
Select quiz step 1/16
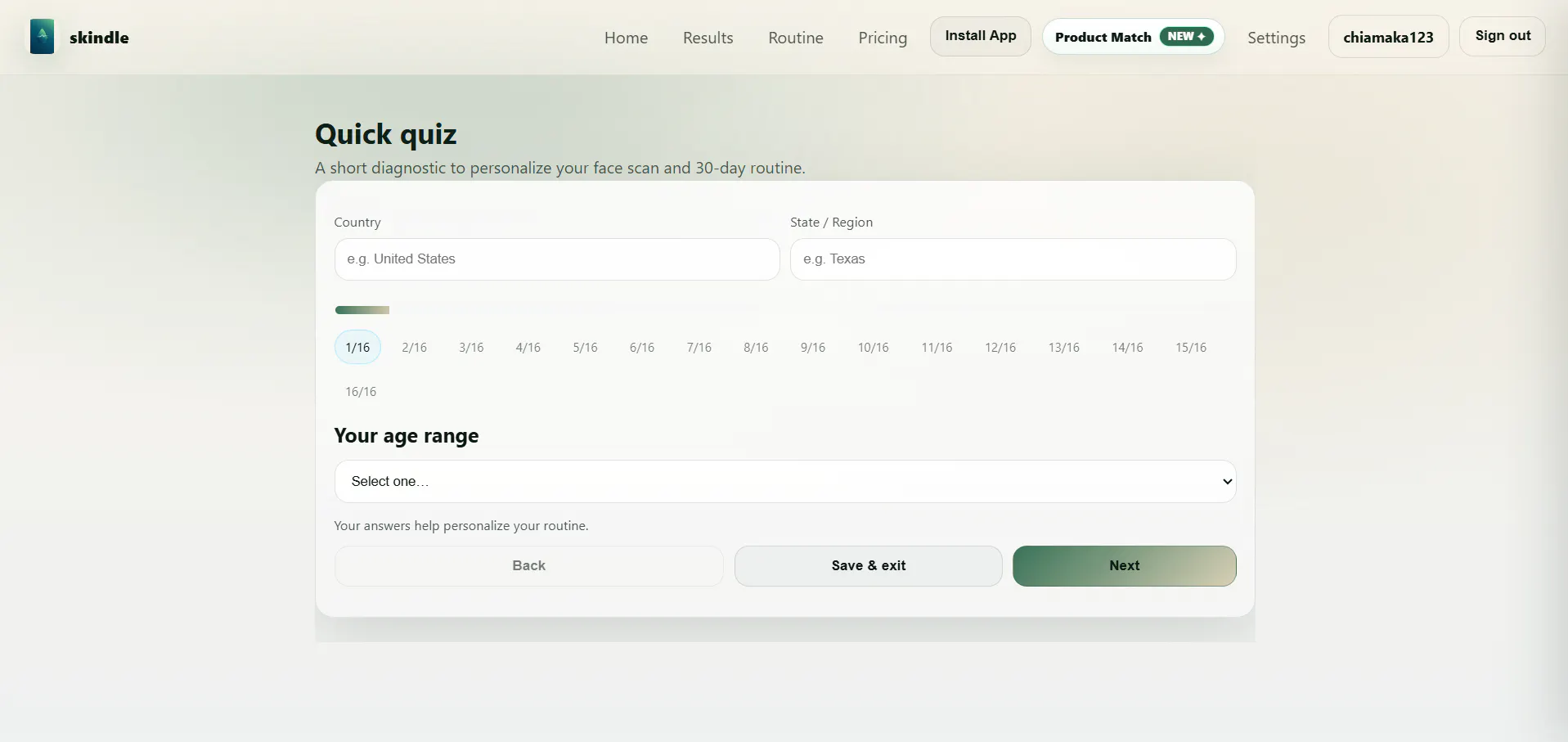357,348
